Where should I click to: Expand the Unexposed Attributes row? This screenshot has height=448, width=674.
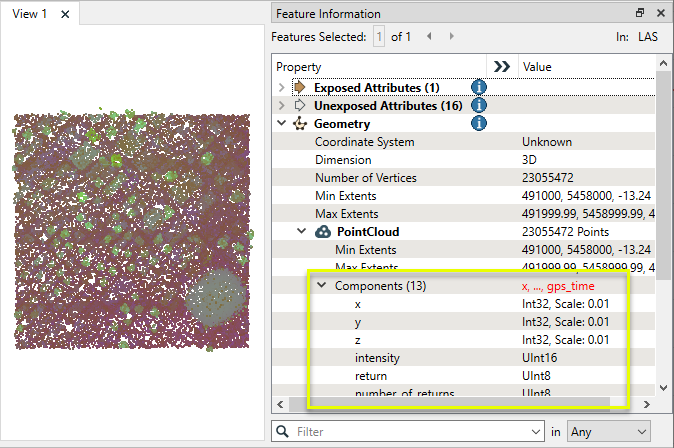281,106
